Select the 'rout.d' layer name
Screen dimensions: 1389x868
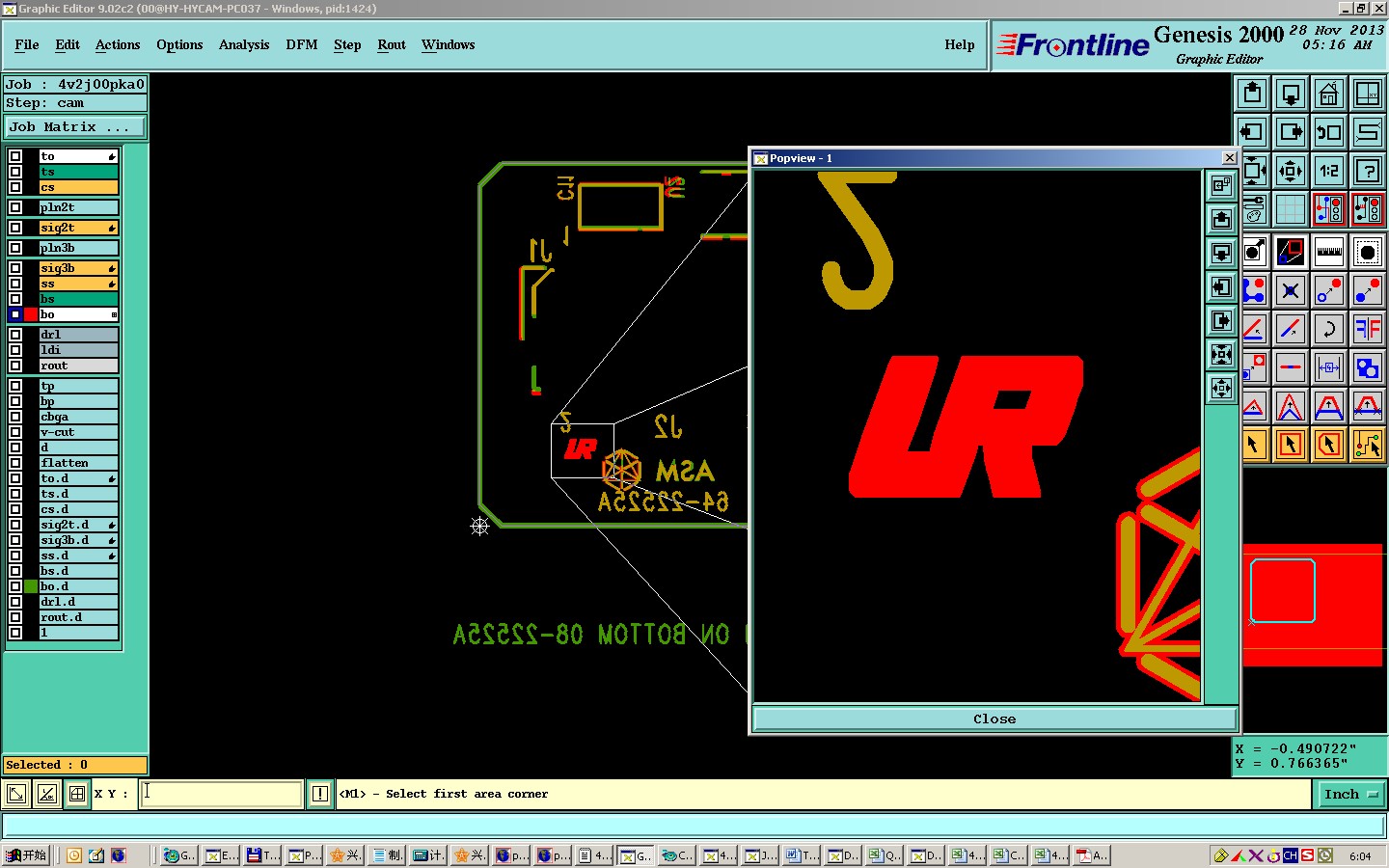coord(78,617)
